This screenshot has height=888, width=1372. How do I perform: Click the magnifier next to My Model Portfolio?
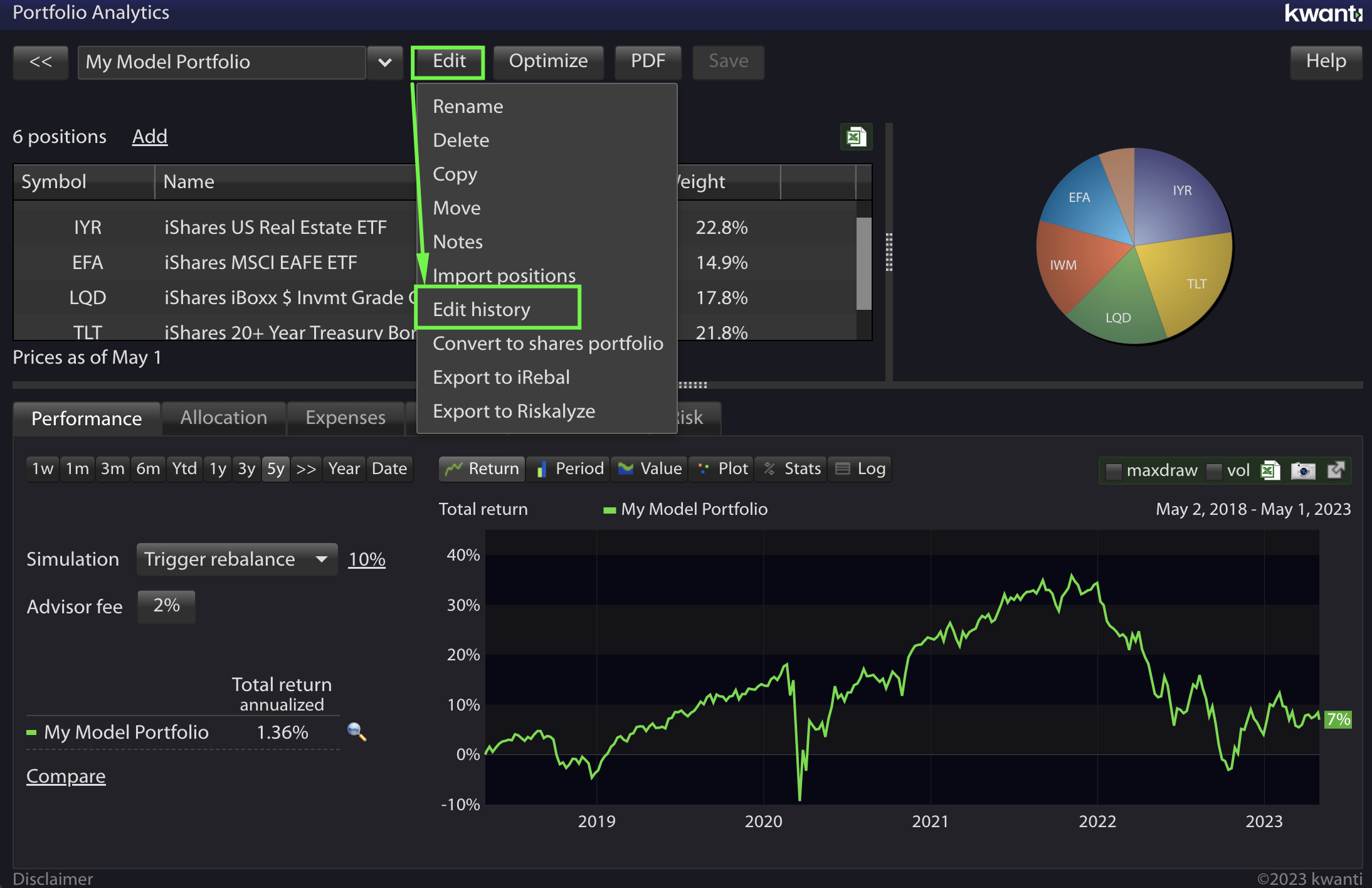pyautogui.click(x=356, y=731)
